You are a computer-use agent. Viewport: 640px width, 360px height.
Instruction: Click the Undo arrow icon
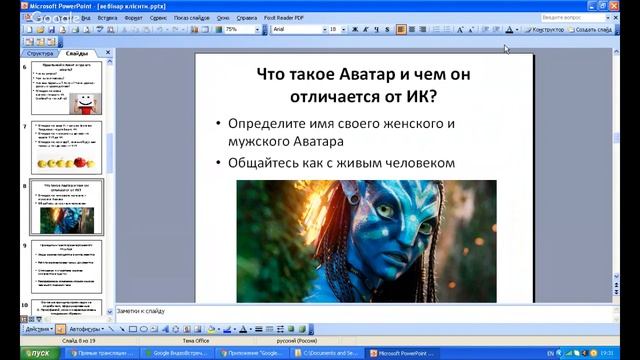click(x=160, y=29)
